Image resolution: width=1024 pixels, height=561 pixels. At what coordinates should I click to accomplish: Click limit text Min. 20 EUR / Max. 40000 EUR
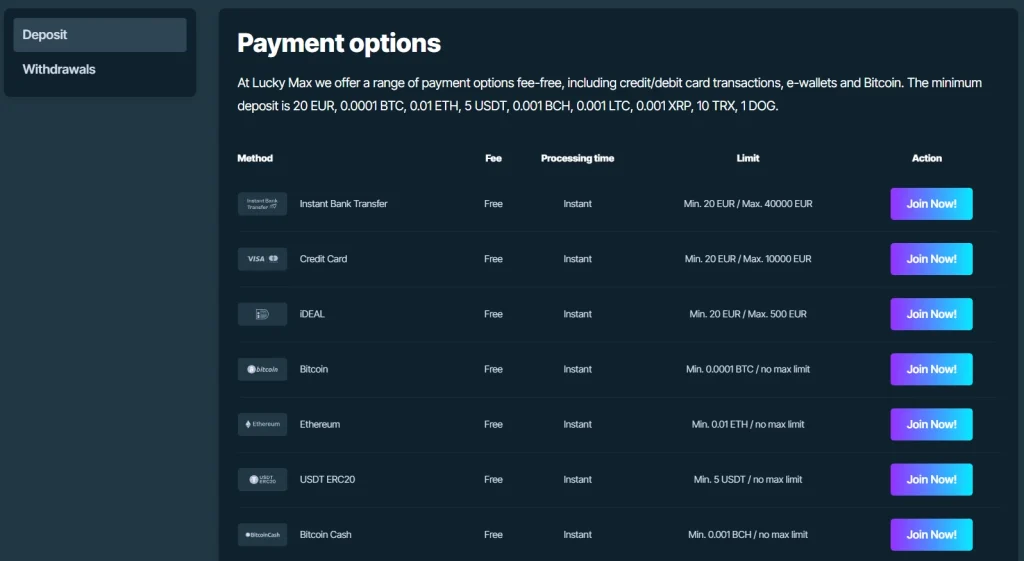[748, 204]
